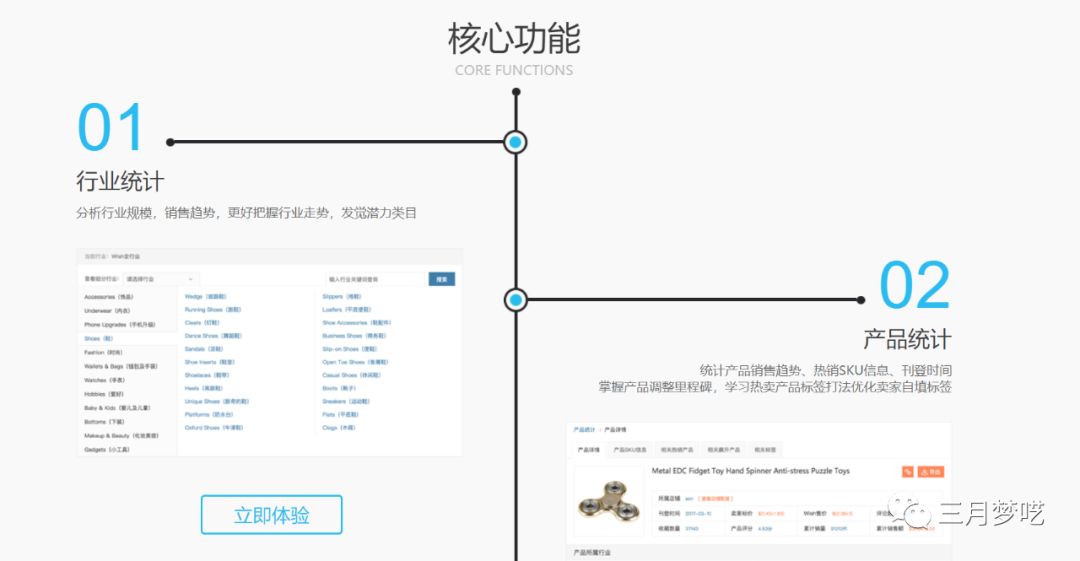Image resolution: width=1080 pixels, height=561 pixels.
Task: Open the Running Shoes subcategory link
Action: point(212,310)
